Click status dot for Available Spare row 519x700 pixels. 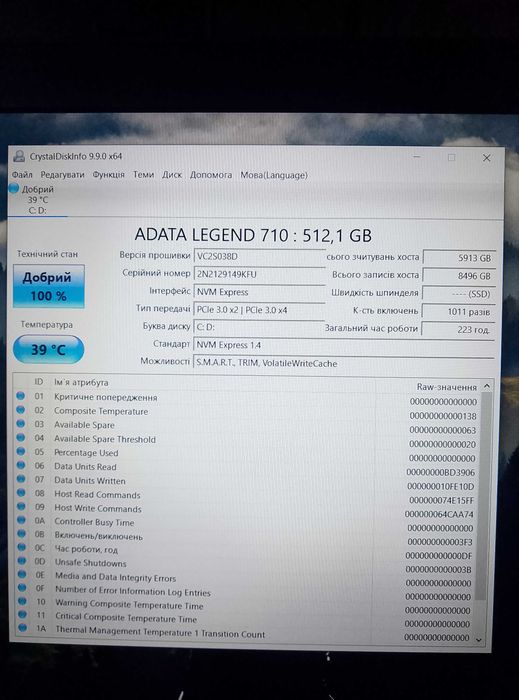coord(21,424)
